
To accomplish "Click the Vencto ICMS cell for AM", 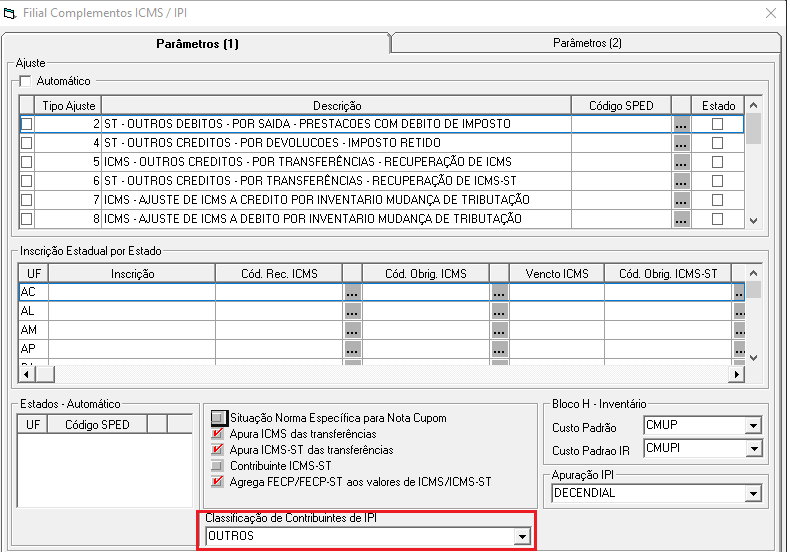I will 557,330.
